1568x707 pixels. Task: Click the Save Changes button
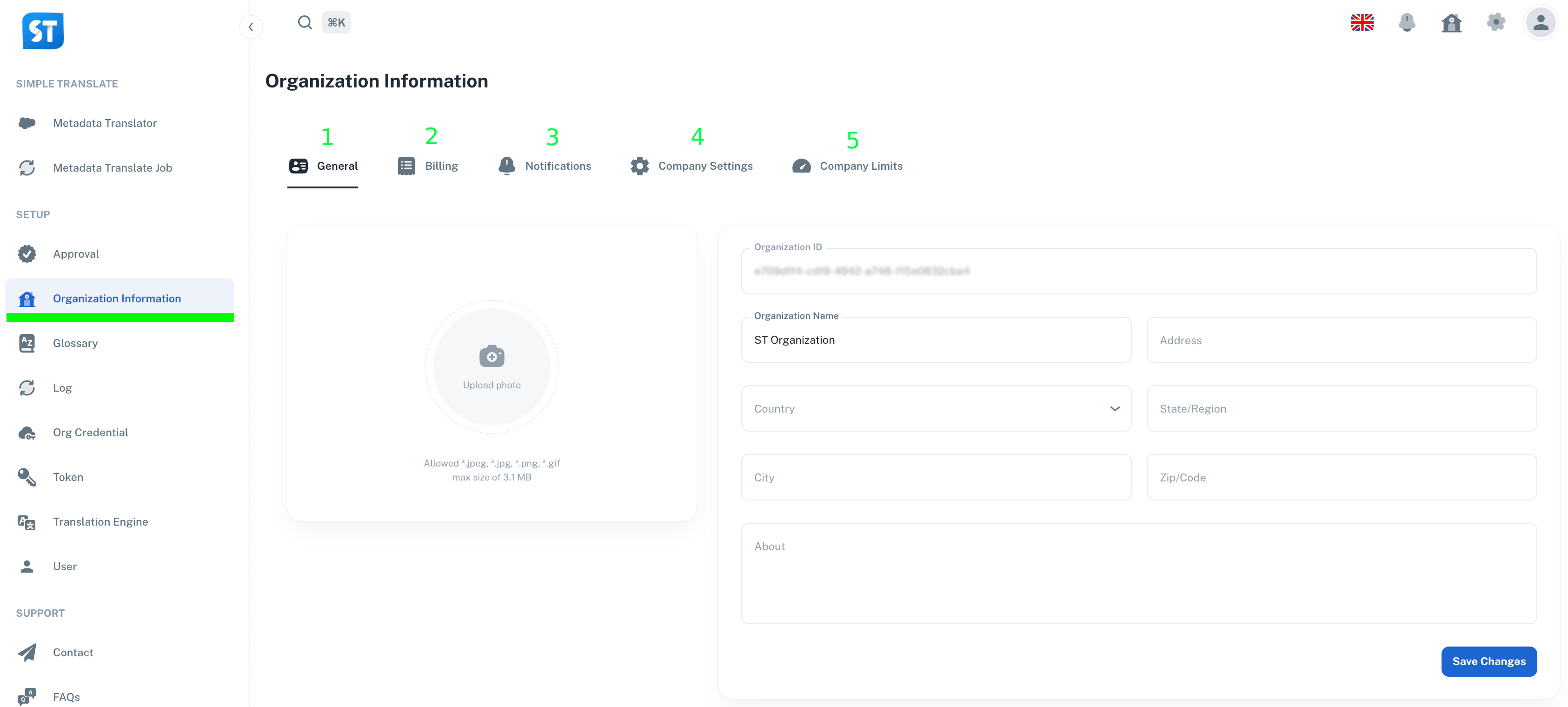tap(1489, 661)
